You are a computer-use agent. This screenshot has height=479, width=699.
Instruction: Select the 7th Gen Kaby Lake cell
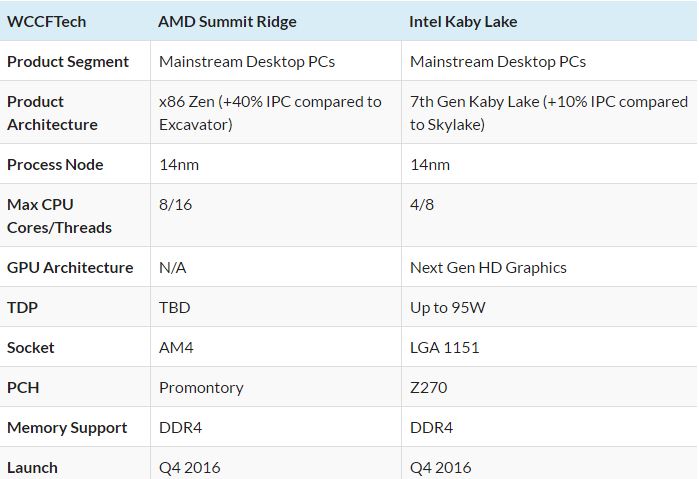pos(548,113)
